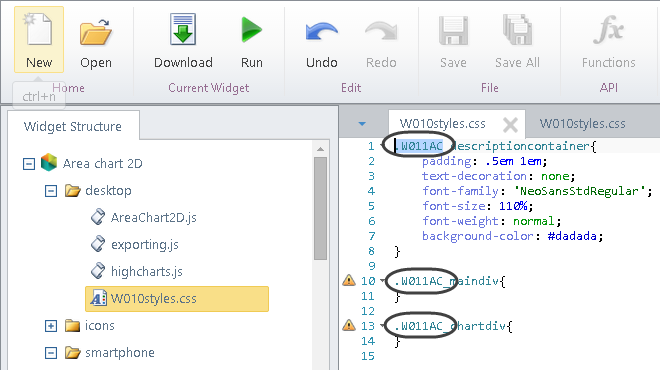Click line number 9 in gutter
Screen dimensions: 660x370
[x=371, y=266]
